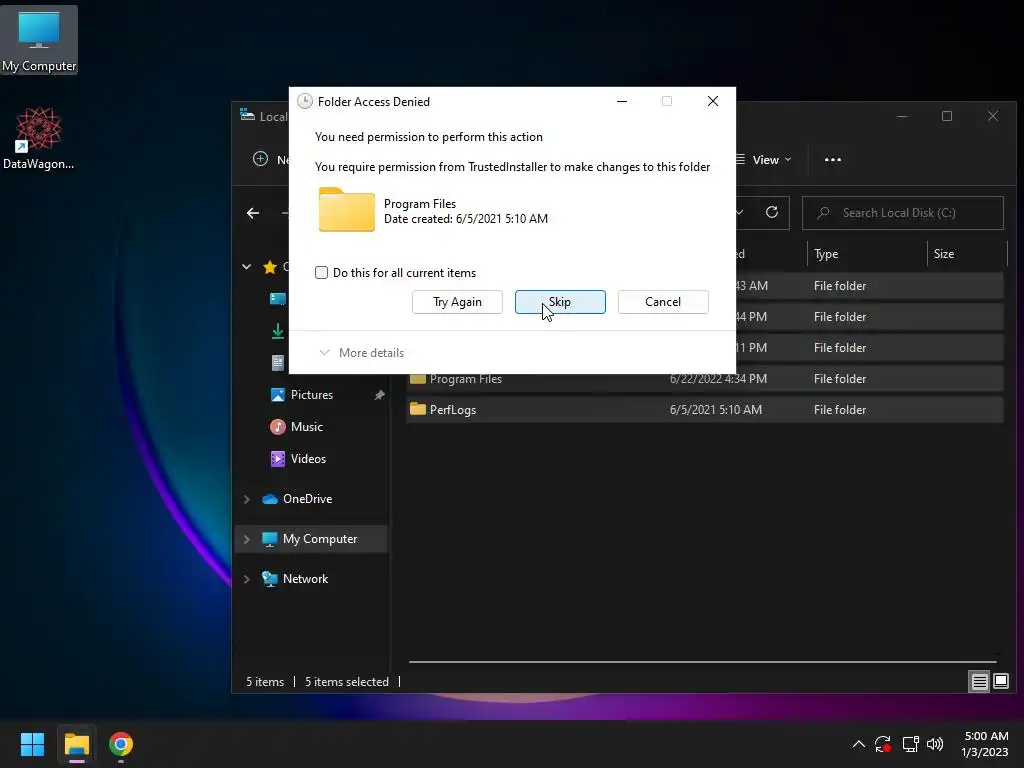Click the Search Local Disk (C:) field

pyautogui.click(x=903, y=213)
